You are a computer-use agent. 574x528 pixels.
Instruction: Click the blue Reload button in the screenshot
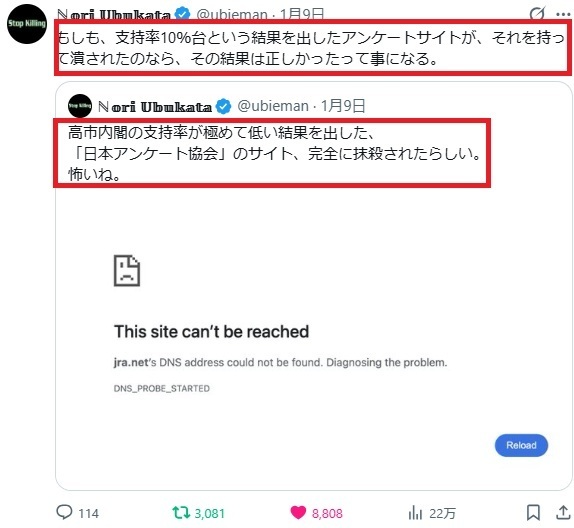pyautogui.click(x=521, y=445)
